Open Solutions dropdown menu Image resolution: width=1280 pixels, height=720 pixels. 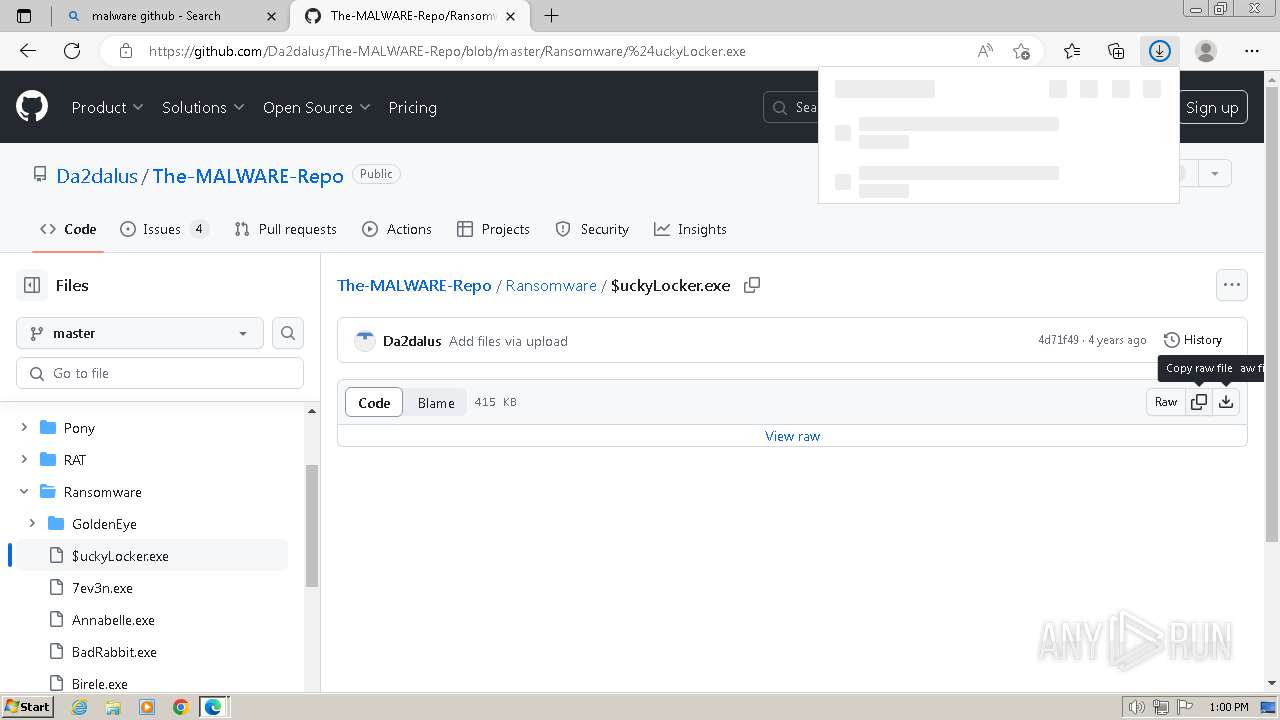(x=203, y=107)
